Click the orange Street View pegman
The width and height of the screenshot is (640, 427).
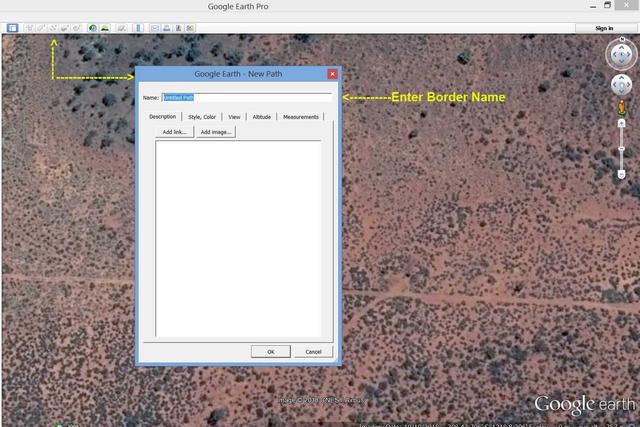click(622, 107)
